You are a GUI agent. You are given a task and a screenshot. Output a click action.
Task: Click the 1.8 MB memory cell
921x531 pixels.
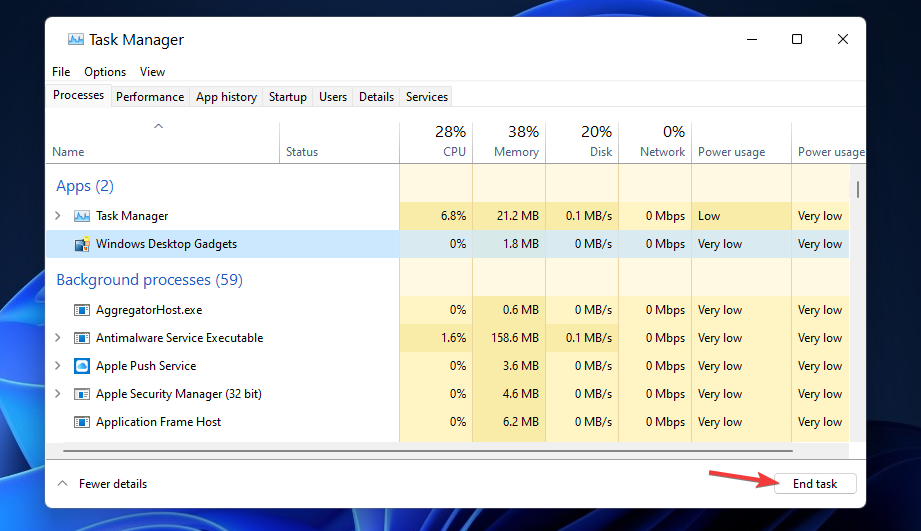pos(509,244)
